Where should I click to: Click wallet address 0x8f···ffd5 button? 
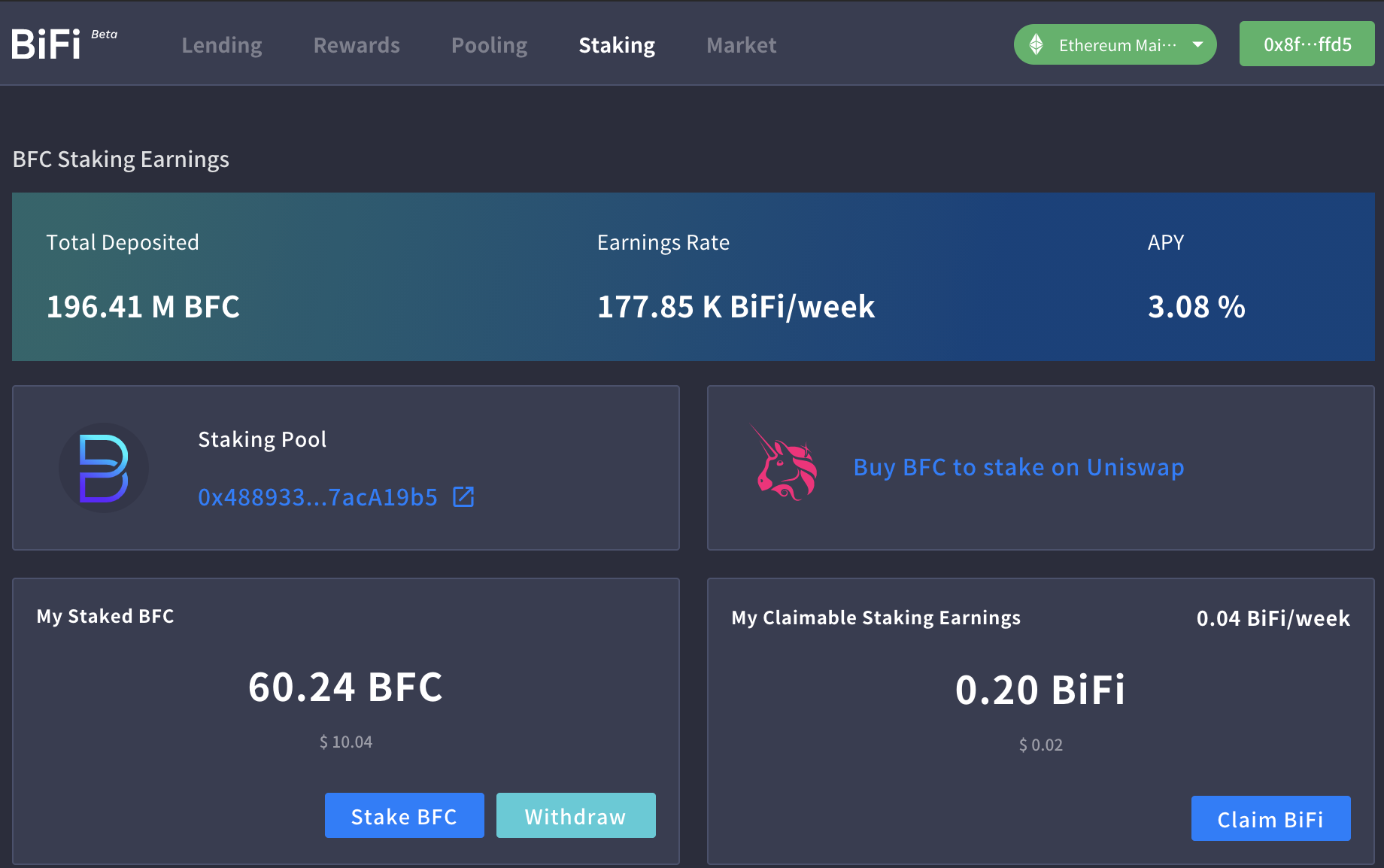coord(1307,44)
